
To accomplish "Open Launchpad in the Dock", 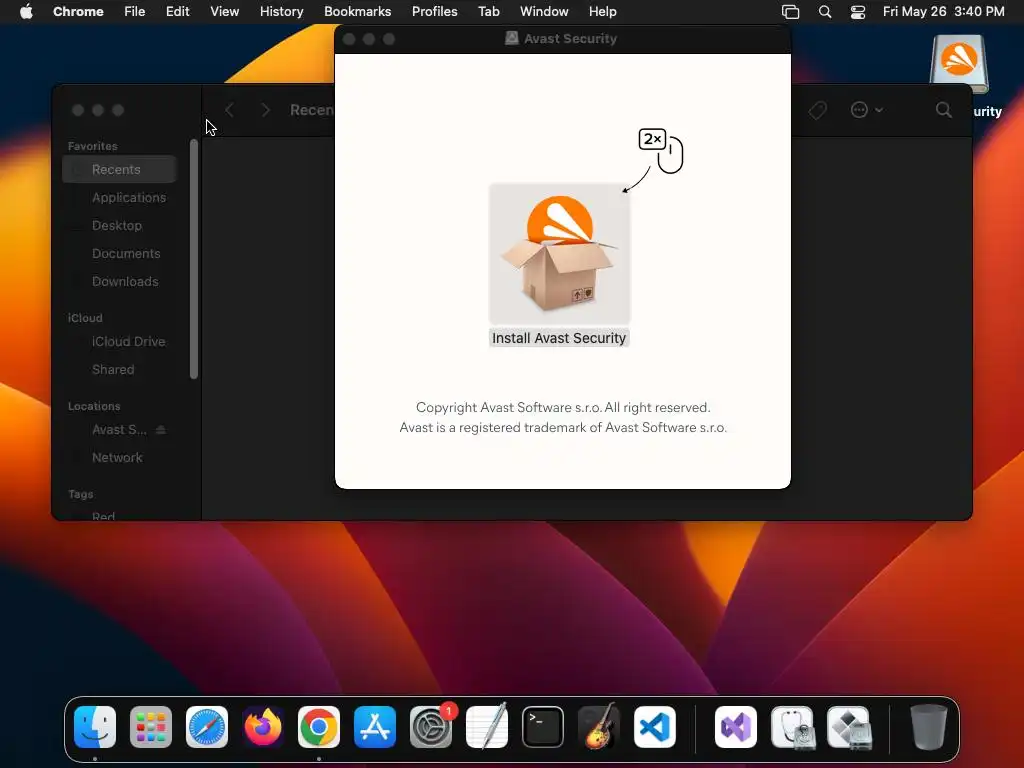I will point(151,727).
